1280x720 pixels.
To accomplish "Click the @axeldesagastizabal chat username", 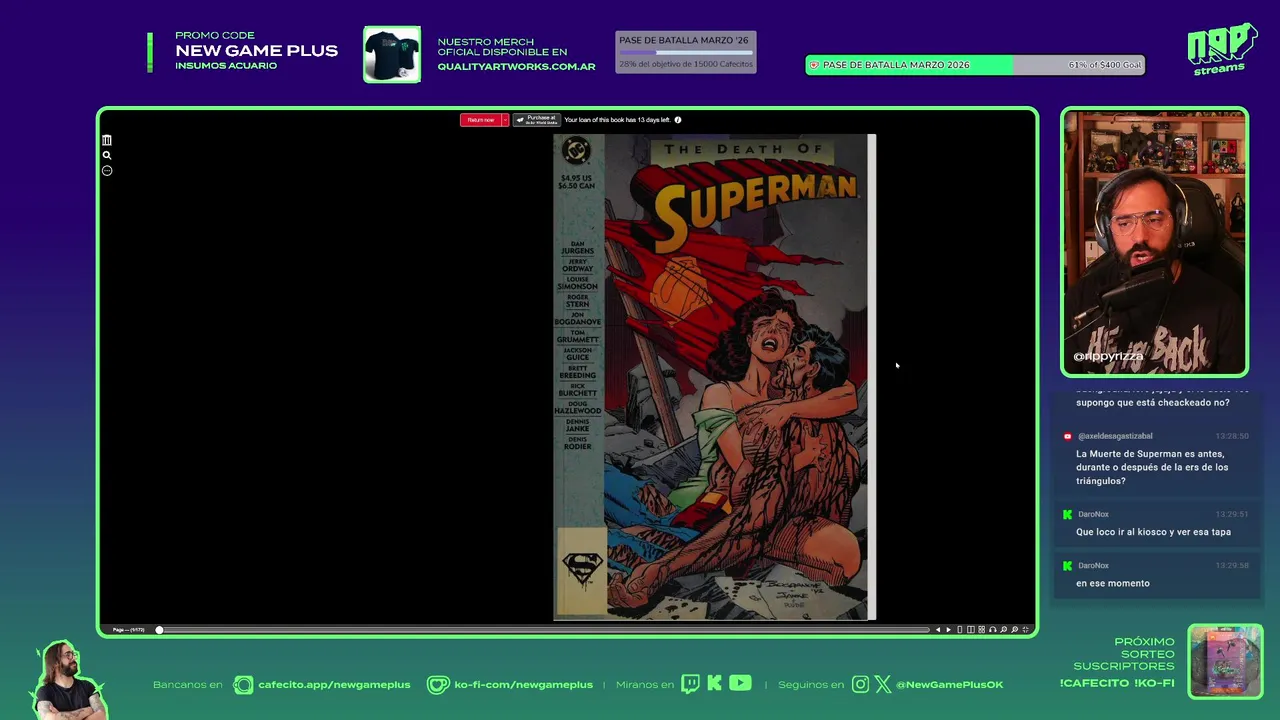I will [x=1115, y=436].
